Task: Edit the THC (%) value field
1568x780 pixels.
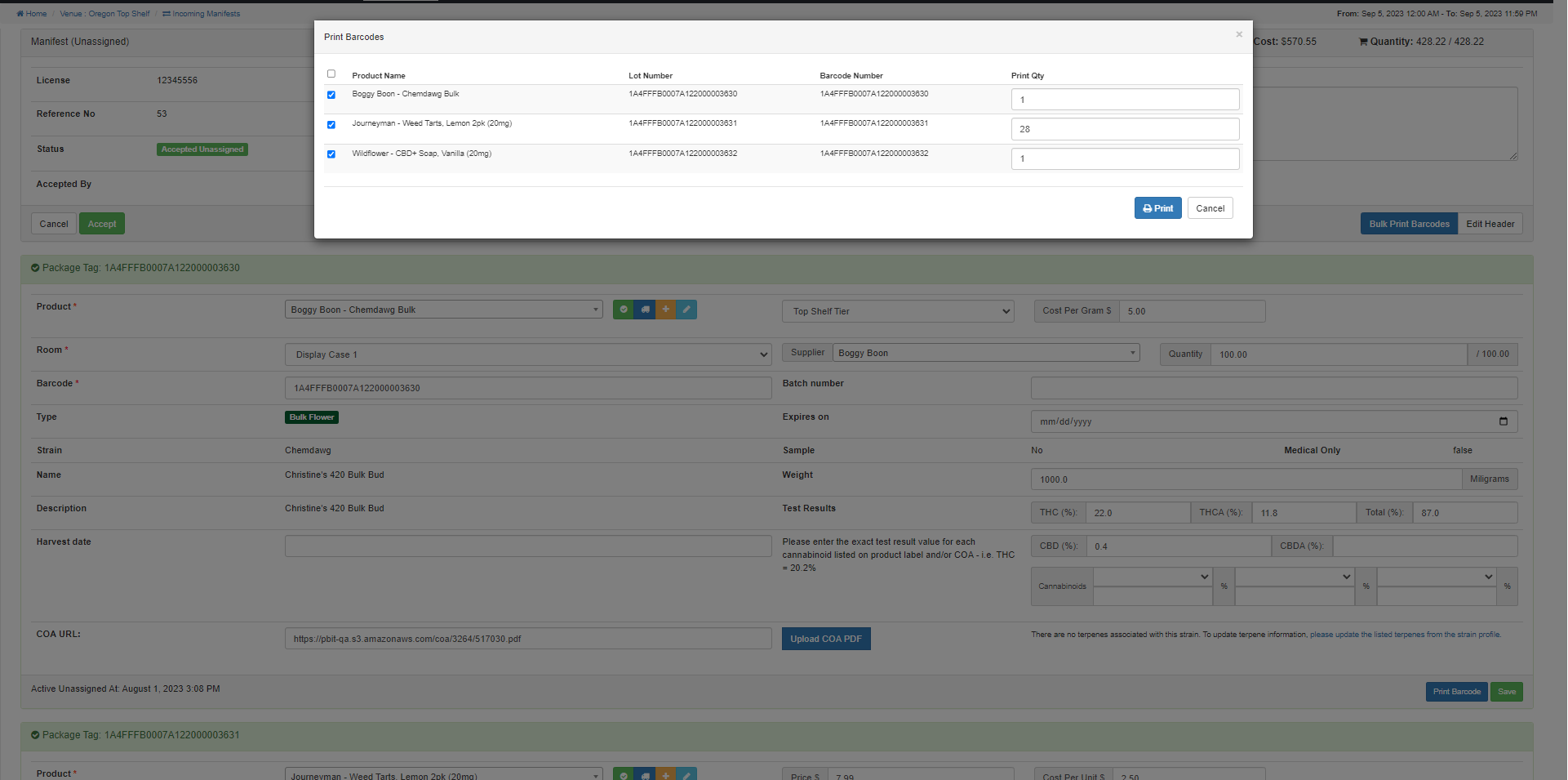Action: [x=1138, y=513]
